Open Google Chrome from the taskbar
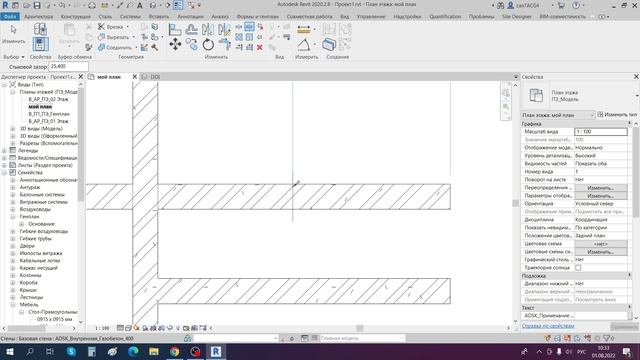 pyautogui.click(x=175, y=351)
